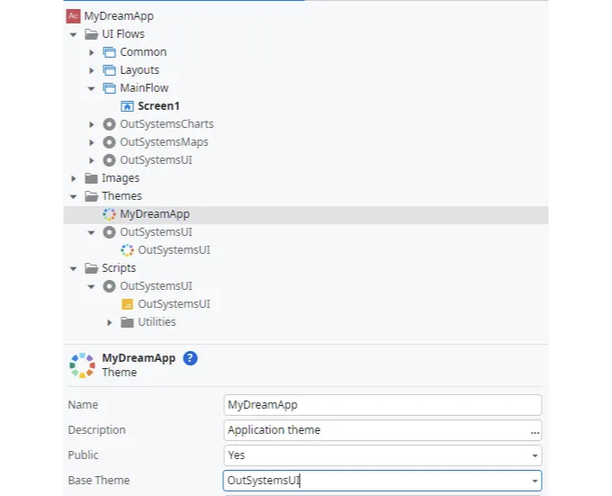This screenshot has height=496, width=612.
Task: Expand the Layouts flow
Action: [91, 70]
